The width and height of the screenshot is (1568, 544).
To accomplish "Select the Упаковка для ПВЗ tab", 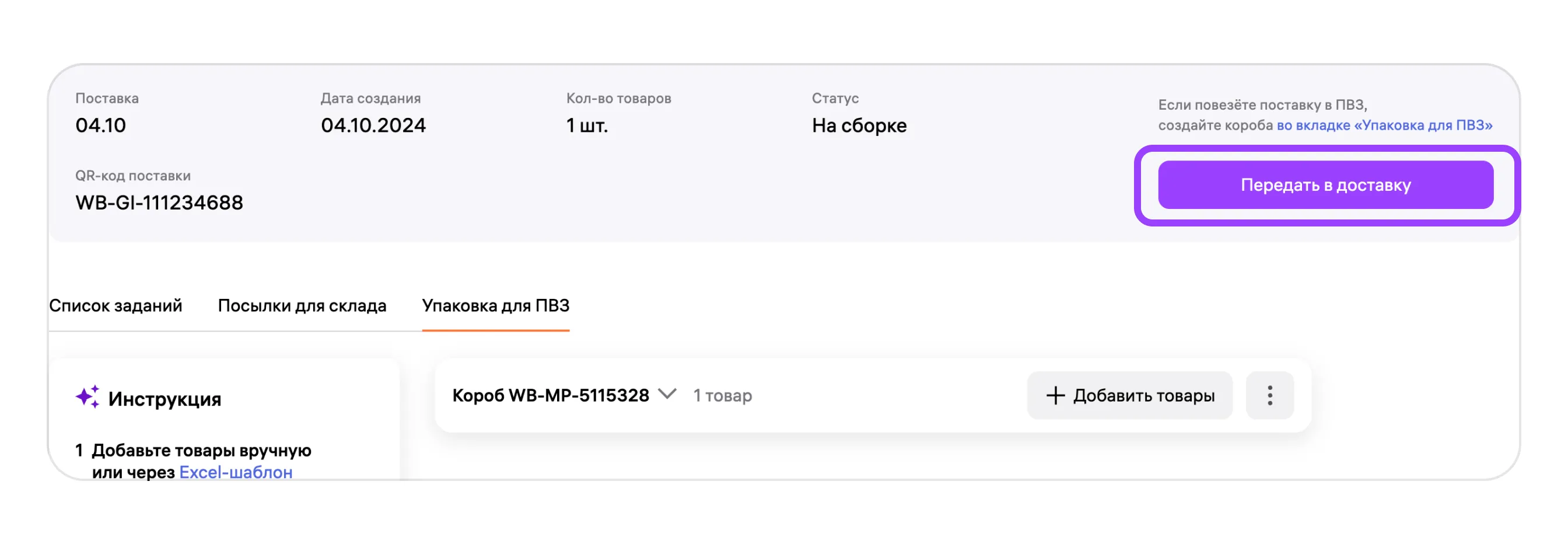I will (x=495, y=305).
